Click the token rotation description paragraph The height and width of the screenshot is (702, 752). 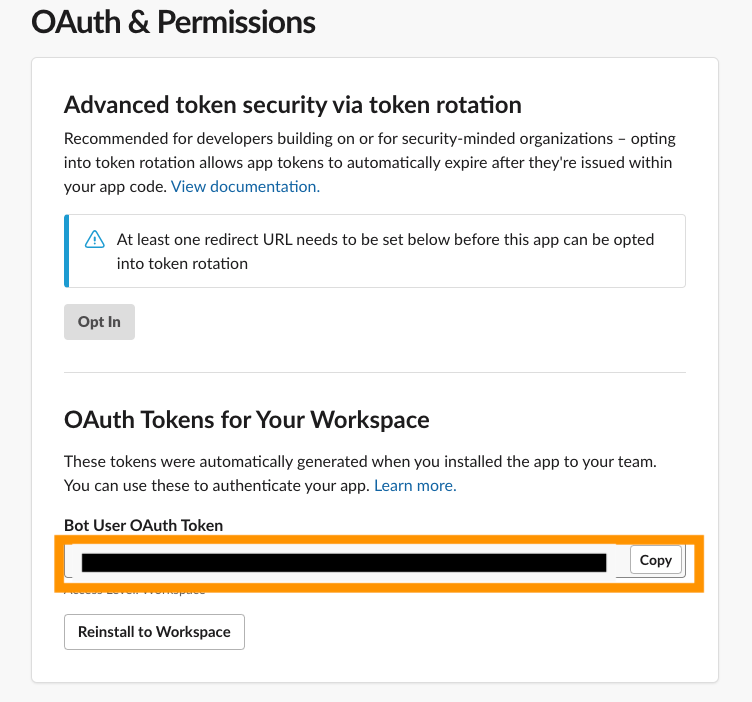coord(370,163)
